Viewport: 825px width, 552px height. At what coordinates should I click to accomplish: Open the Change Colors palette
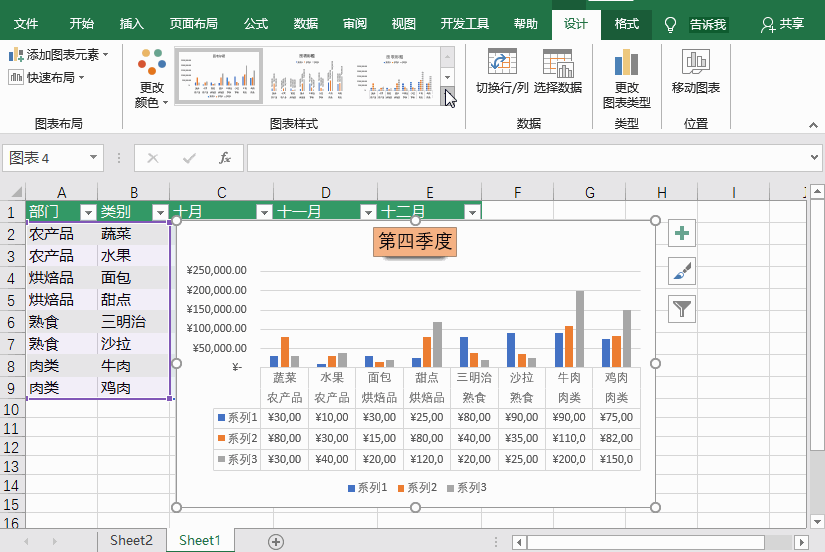[152, 78]
